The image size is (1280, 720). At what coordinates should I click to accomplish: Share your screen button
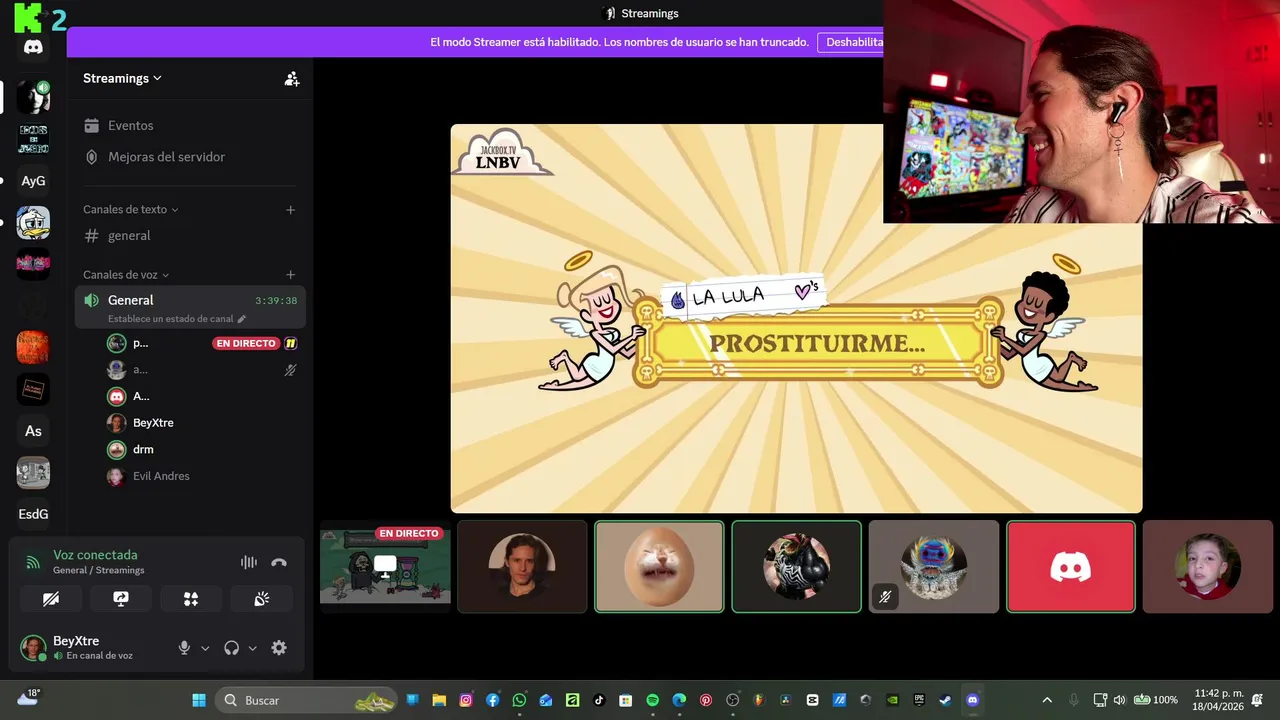pyautogui.click(x=121, y=599)
